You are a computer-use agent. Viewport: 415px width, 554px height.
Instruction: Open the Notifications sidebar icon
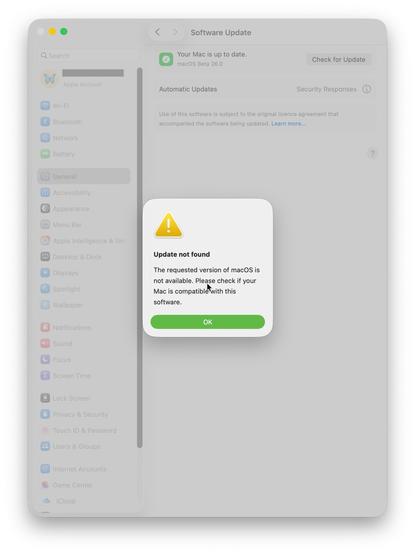pos(45,327)
